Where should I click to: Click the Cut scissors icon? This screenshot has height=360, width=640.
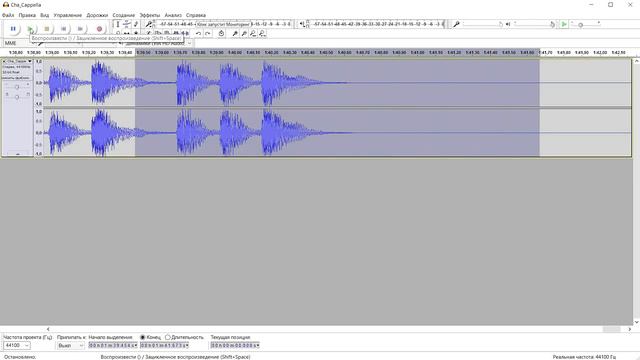(149, 33)
